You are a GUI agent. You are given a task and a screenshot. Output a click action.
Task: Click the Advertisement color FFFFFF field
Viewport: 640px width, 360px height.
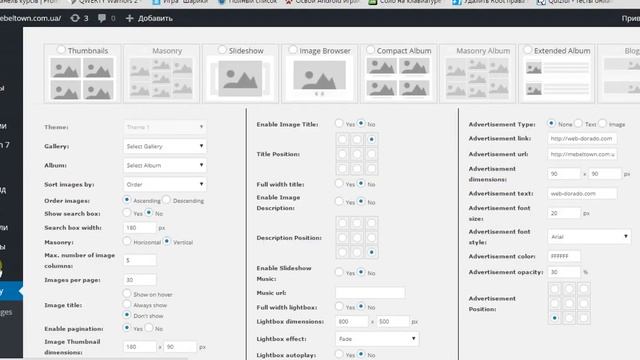564,256
